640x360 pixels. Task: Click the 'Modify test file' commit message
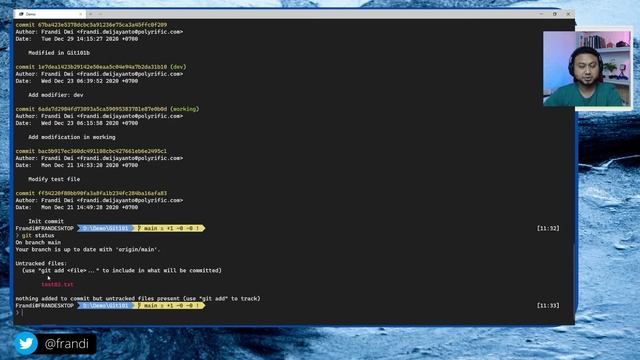(54, 179)
